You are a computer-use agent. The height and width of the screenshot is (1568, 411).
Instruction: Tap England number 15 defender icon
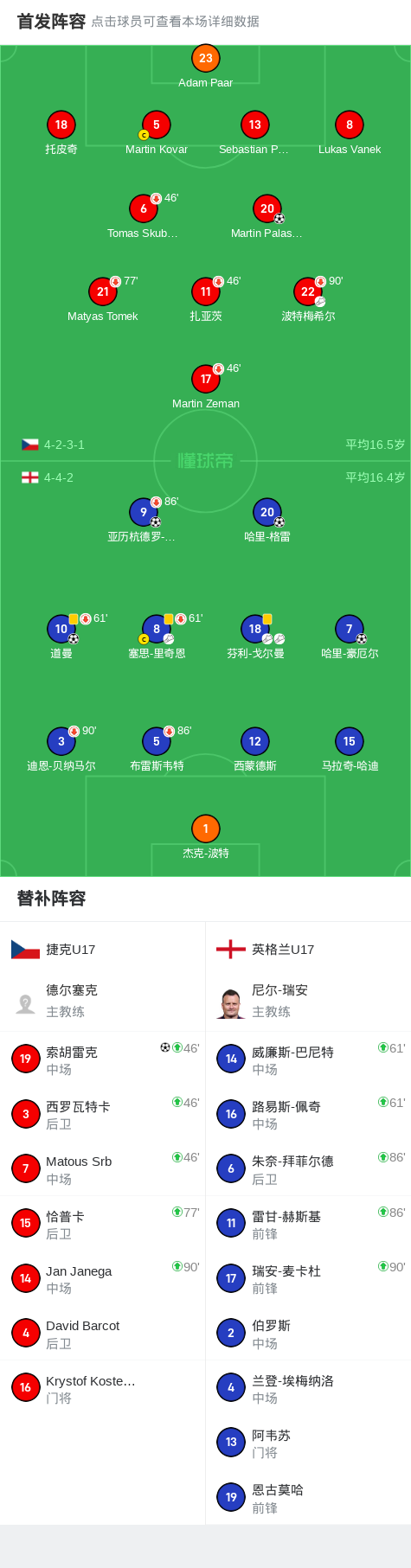pyautogui.click(x=350, y=741)
